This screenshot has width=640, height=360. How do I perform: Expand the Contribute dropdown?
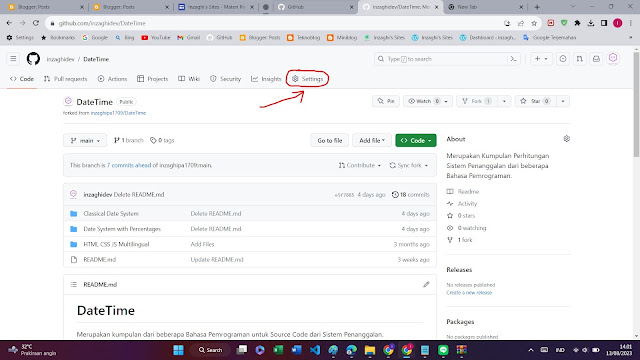(x=360, y=165)
